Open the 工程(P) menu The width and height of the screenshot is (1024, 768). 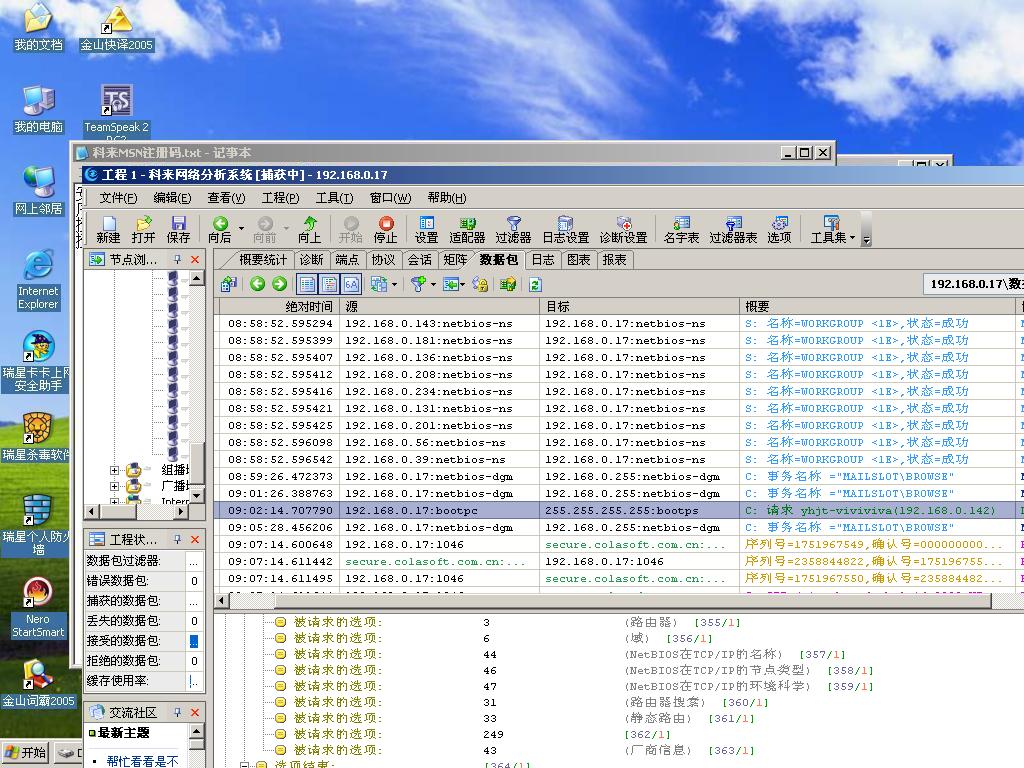[x=279, y=198]
